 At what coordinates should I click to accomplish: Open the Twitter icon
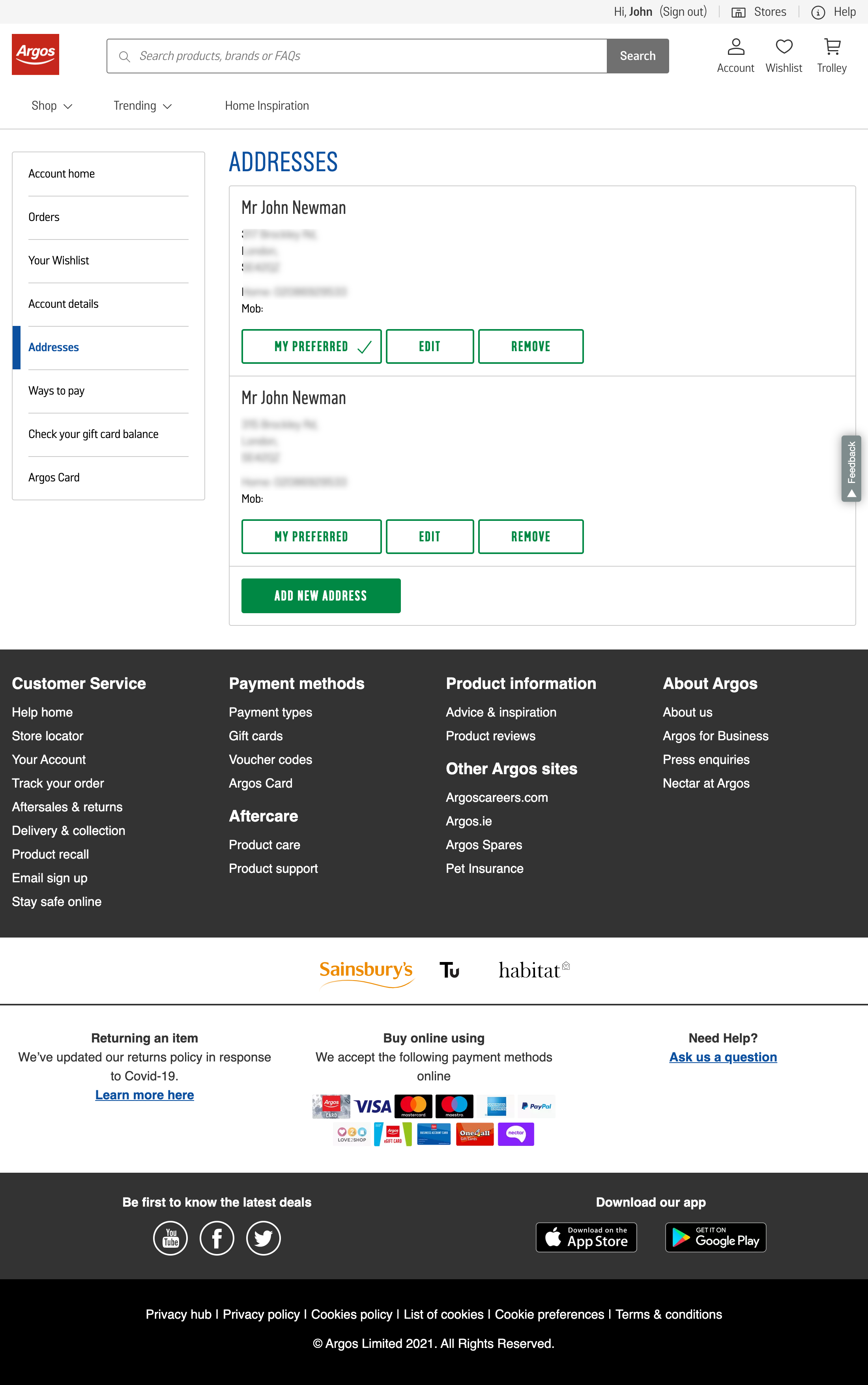263,1238
